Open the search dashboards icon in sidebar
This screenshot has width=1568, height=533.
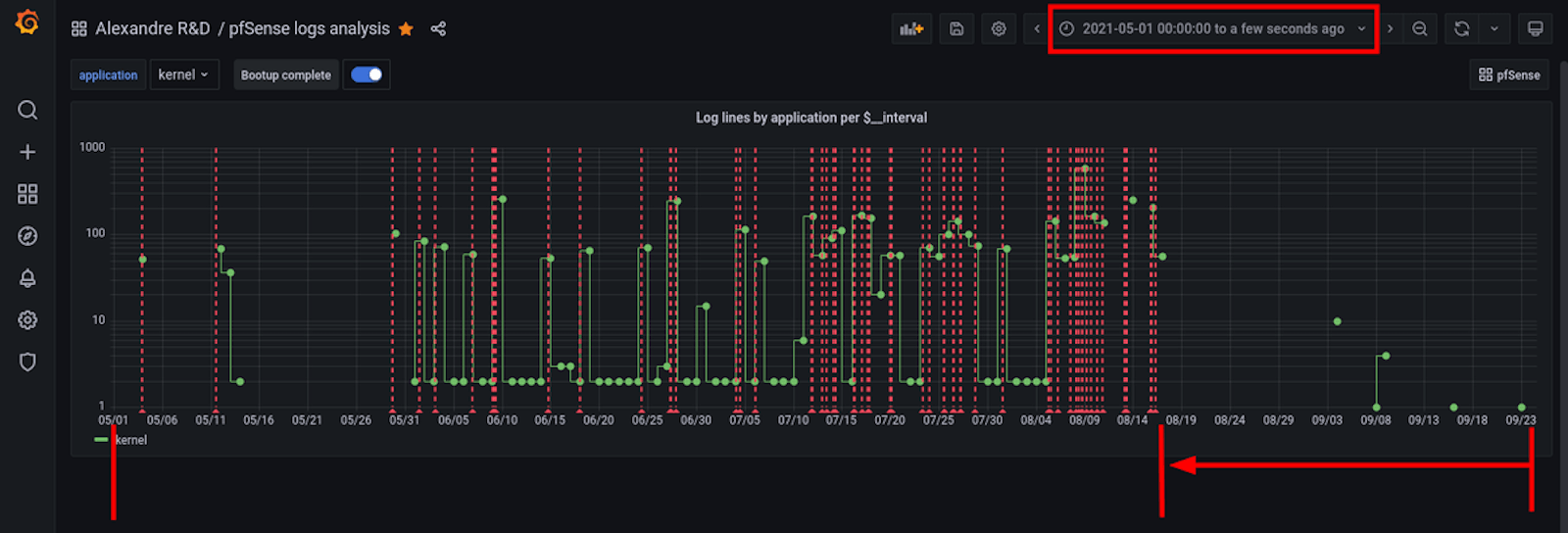click(27, 110)
